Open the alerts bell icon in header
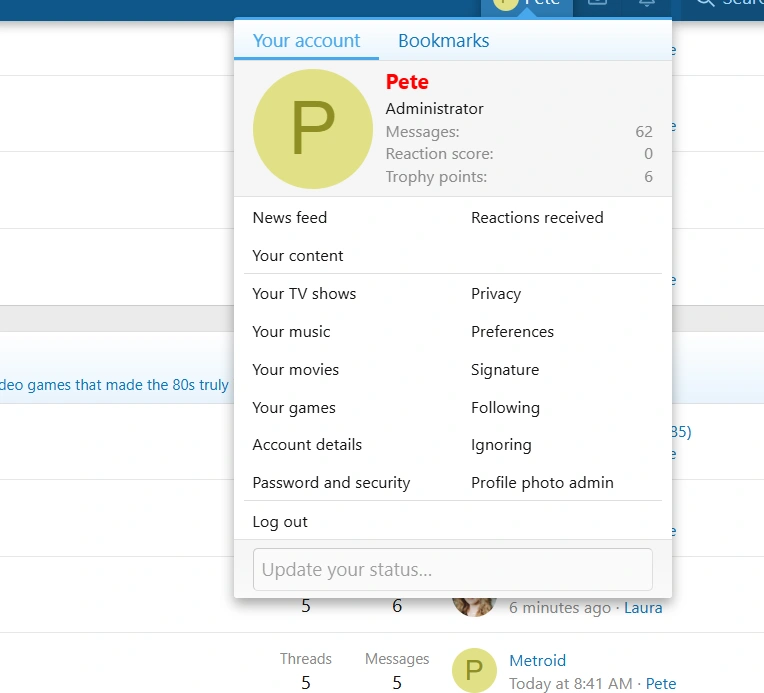764x693 pixels. click(647, 3)
